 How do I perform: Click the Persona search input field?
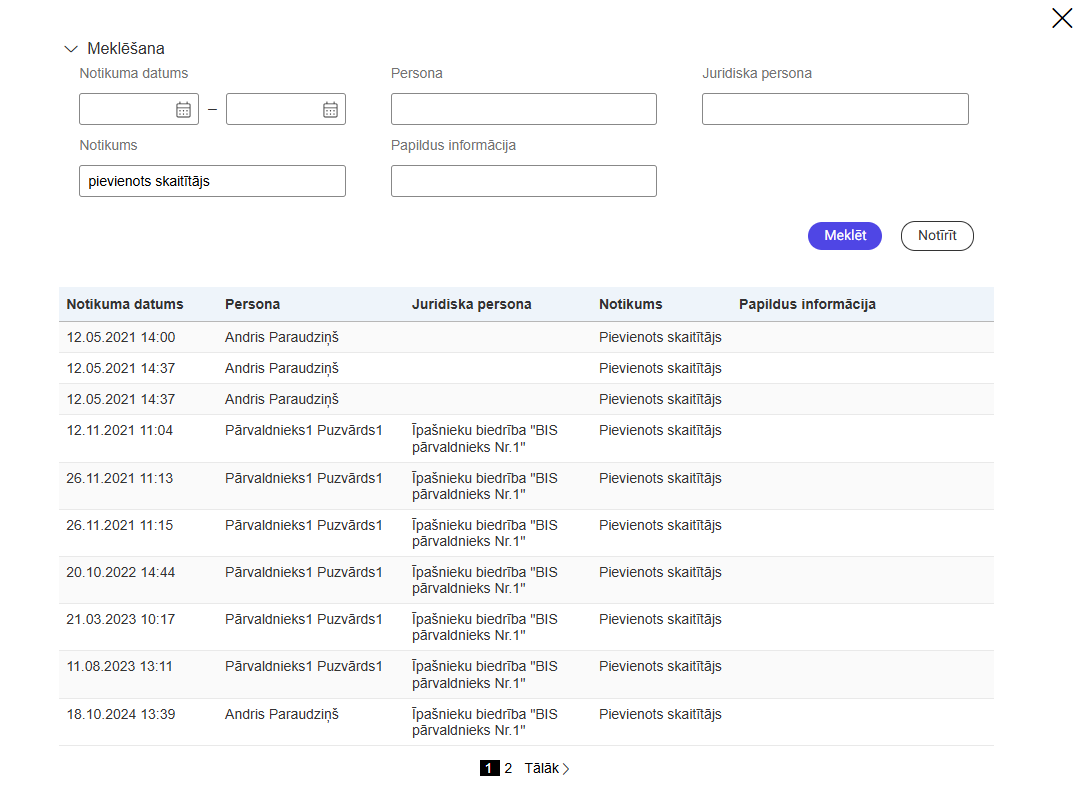pos(523,109)
